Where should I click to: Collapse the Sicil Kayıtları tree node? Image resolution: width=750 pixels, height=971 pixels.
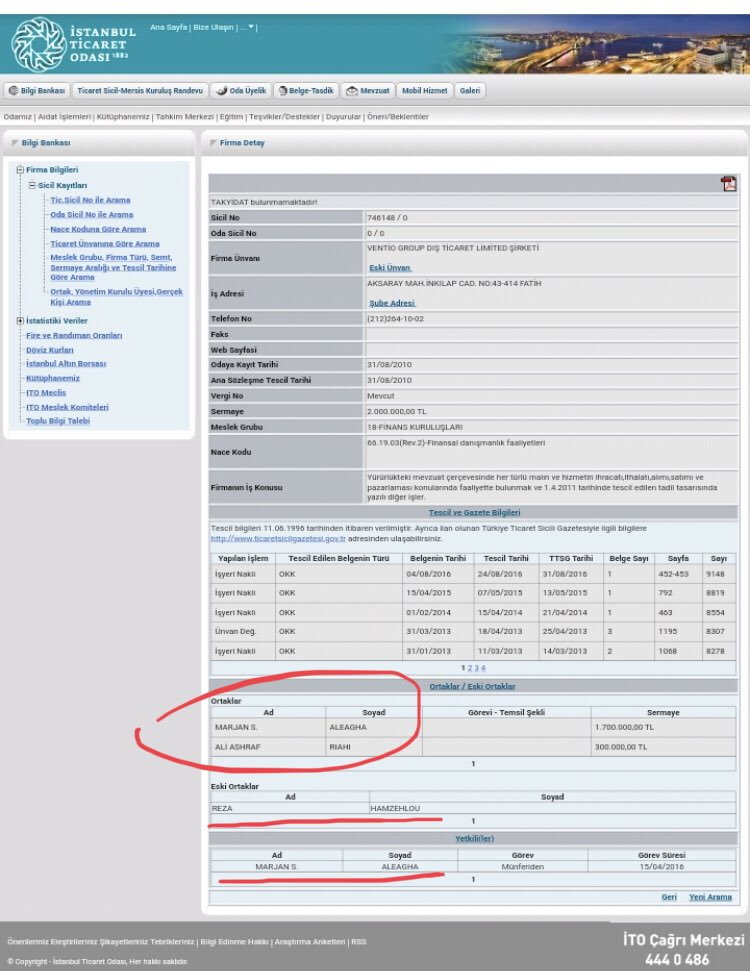pyautogui.click(x=32, y=185)
